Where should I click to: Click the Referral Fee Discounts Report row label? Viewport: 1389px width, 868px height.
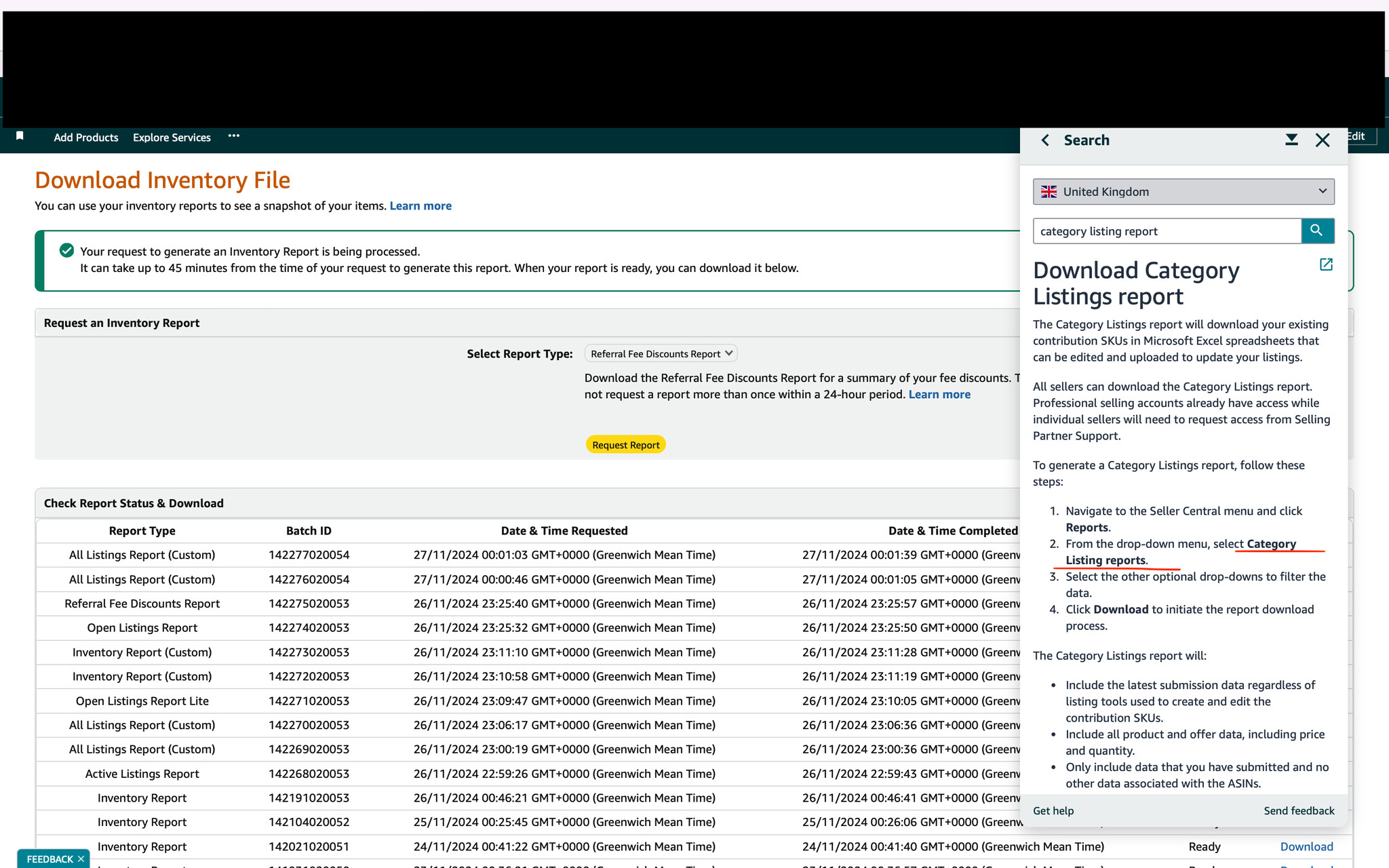coord(142,604)
